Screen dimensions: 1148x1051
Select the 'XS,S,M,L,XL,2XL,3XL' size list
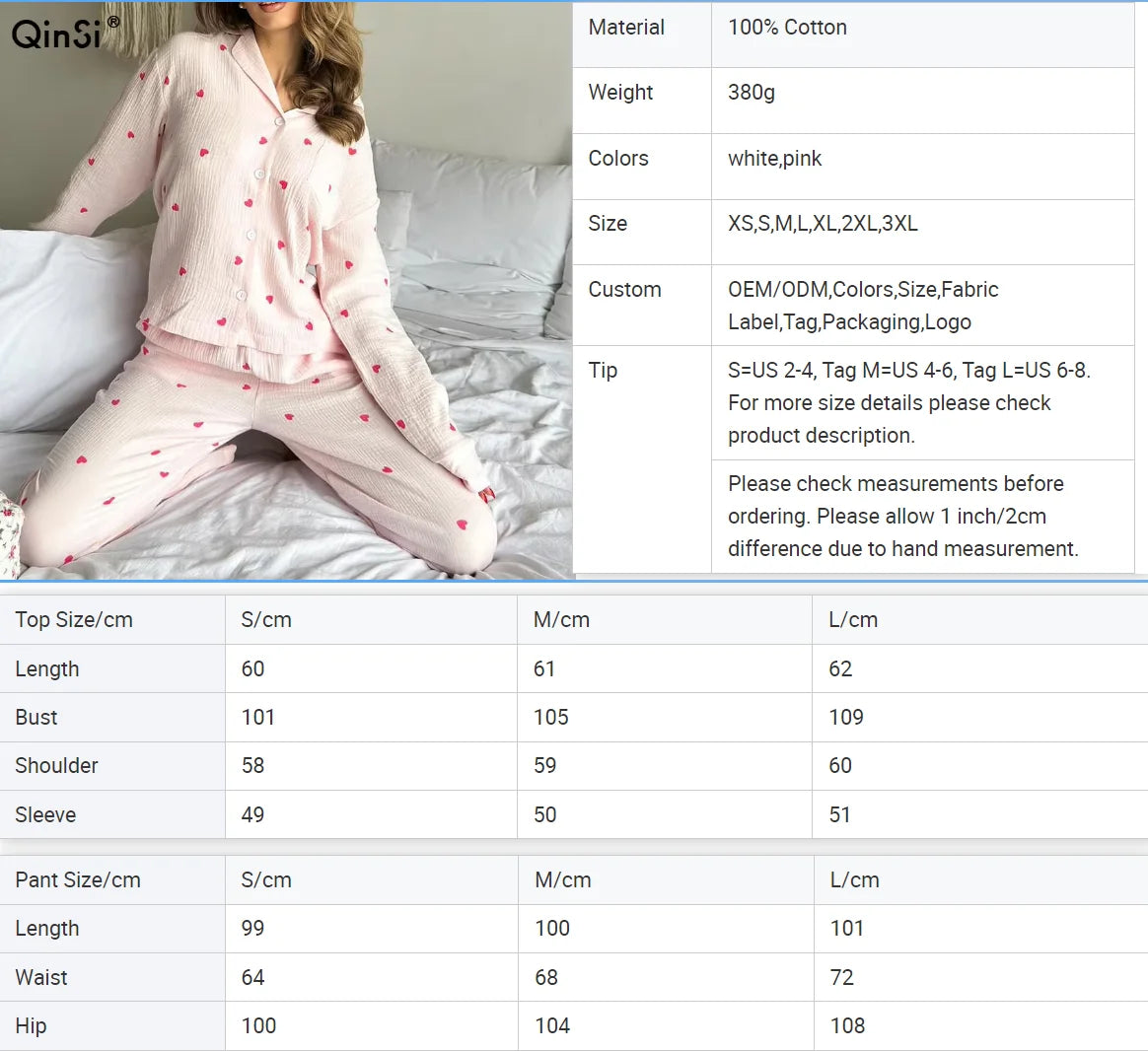(x=823, y=224)
